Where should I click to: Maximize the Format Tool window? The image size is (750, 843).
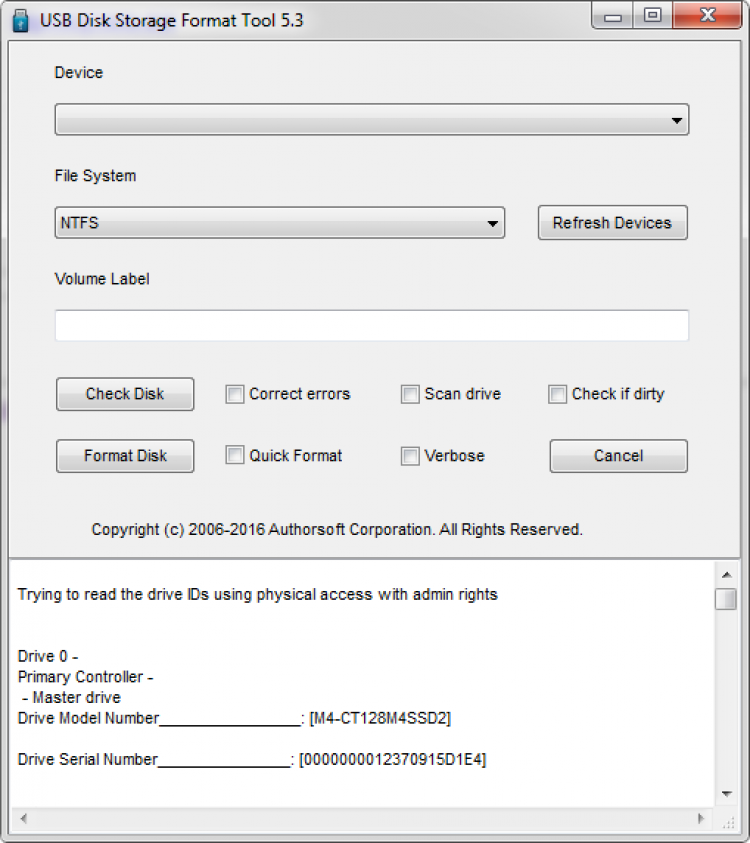(653, 16)
